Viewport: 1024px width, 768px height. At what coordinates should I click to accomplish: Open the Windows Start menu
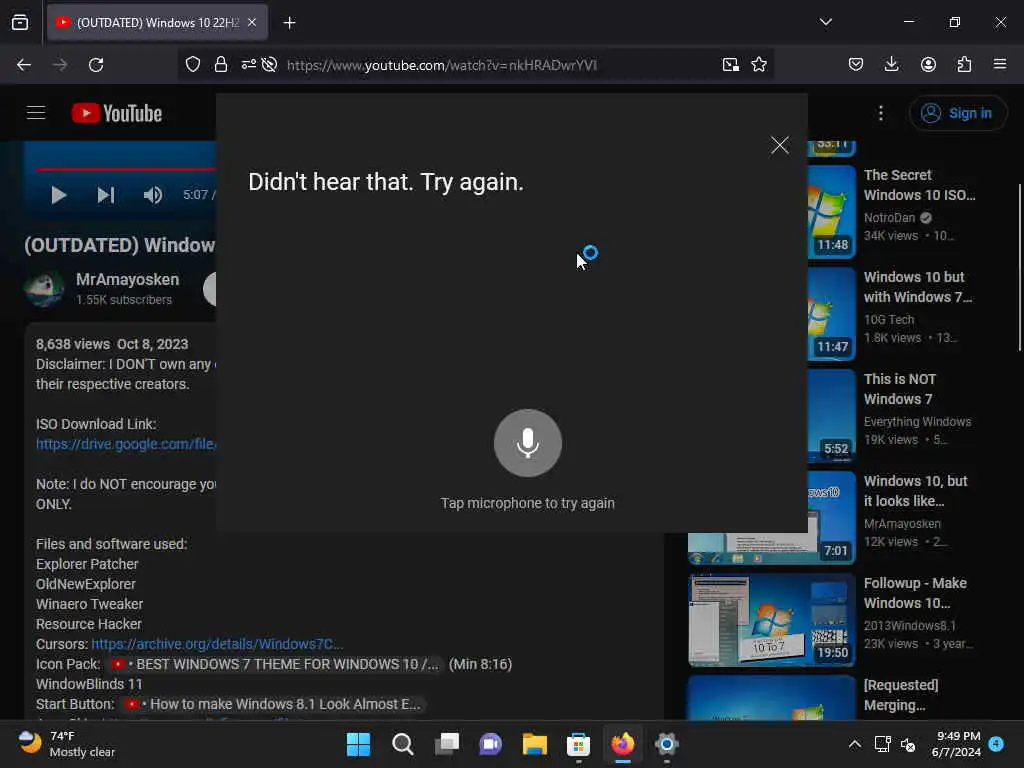pyautogui.click(x=358, y=744)
